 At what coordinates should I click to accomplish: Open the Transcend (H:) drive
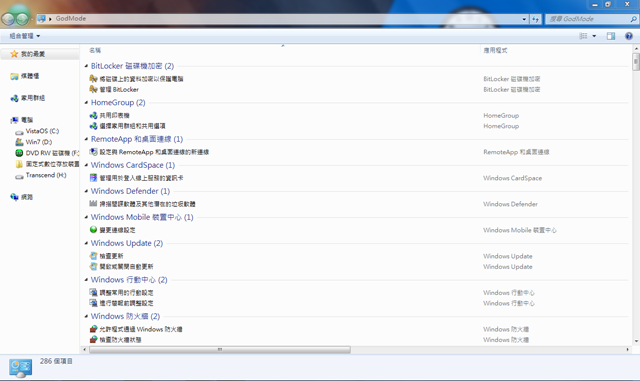coord(41,175)
